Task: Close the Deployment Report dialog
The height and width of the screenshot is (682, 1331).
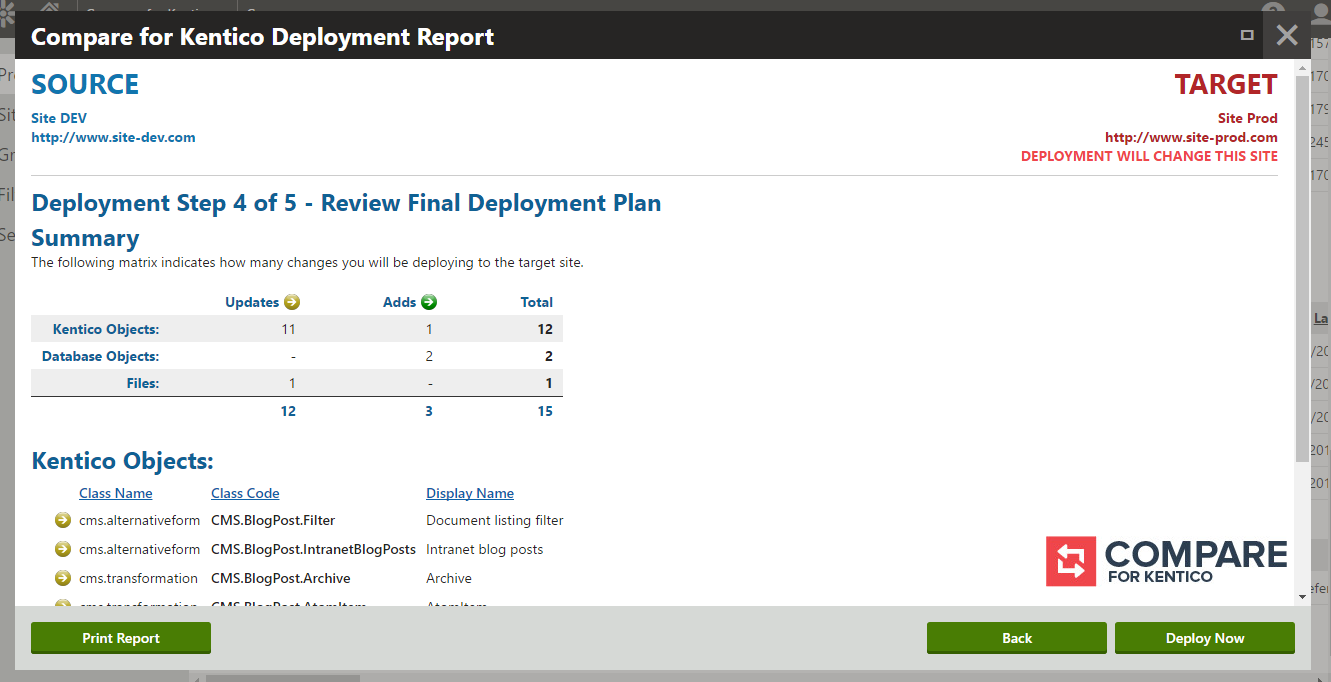Action: click(x=1287, y=35)
